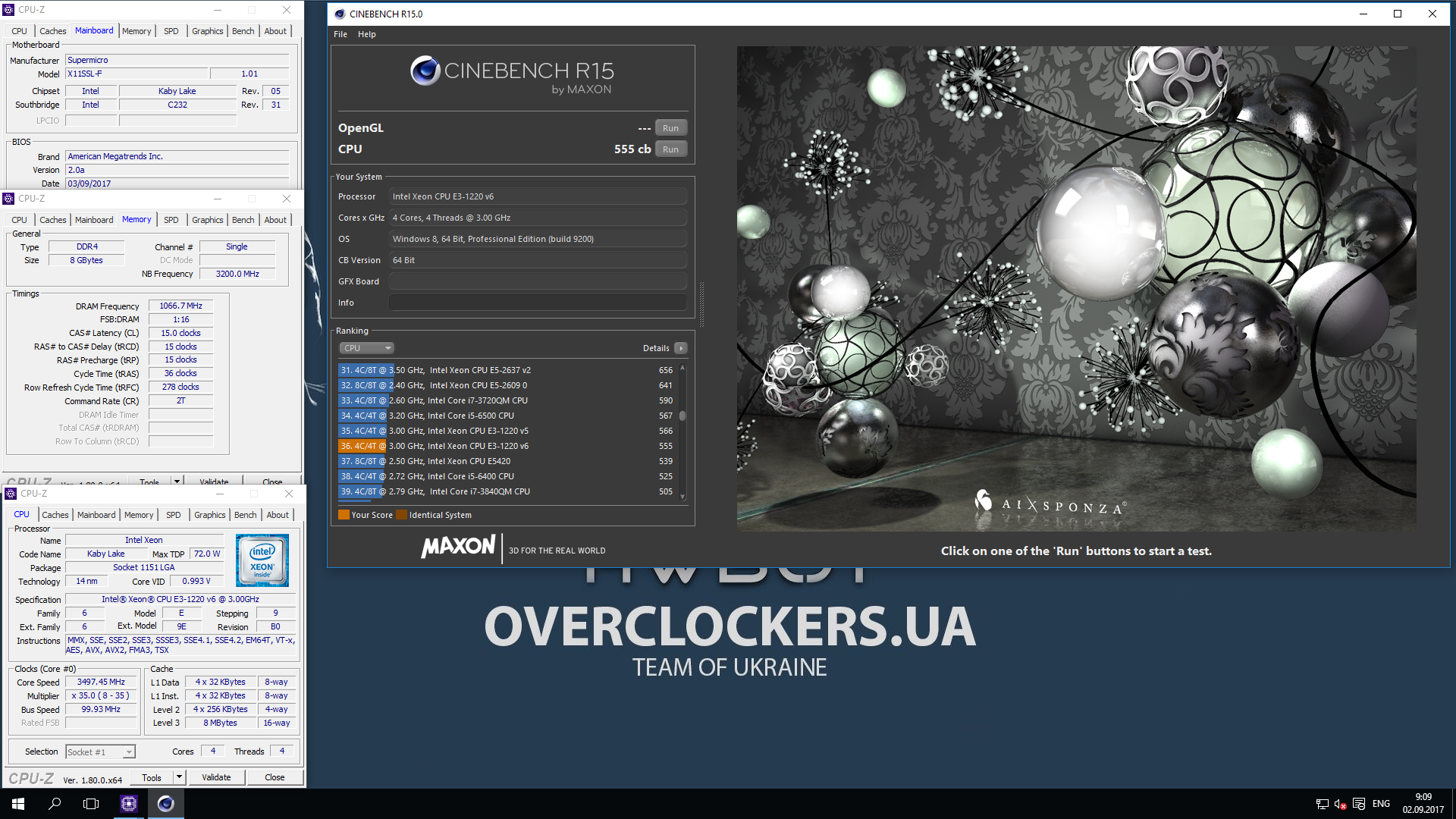The height and width of the screenshot is (819, 1456).
Task: Click the panel resize grip beside Your System
Action: (701, 303)
